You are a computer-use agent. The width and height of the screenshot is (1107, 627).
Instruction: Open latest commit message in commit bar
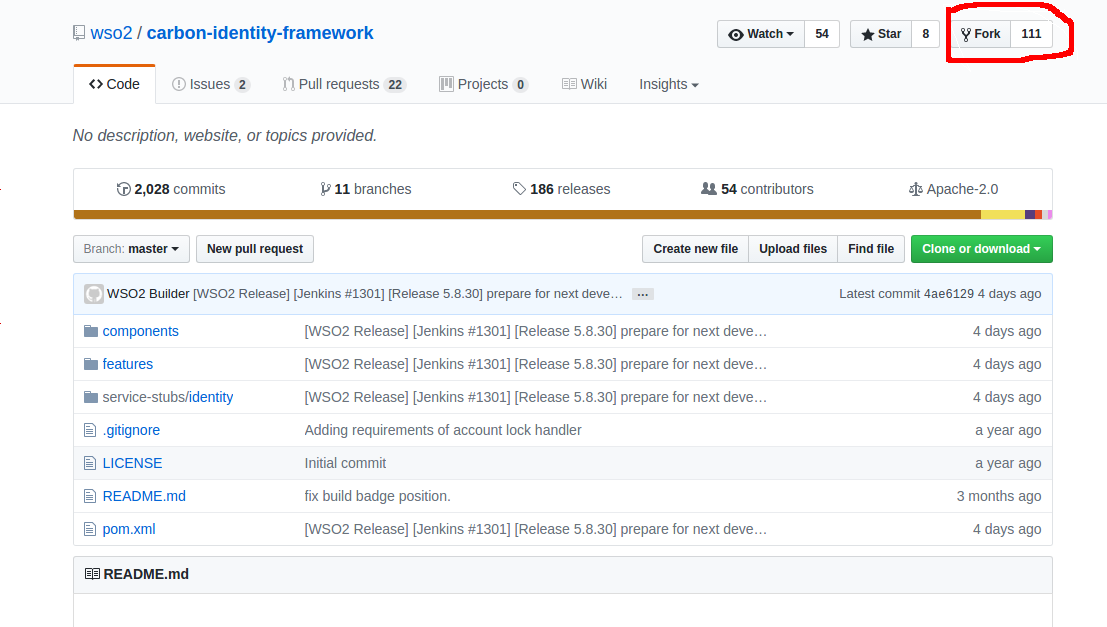tap(408, 294)
